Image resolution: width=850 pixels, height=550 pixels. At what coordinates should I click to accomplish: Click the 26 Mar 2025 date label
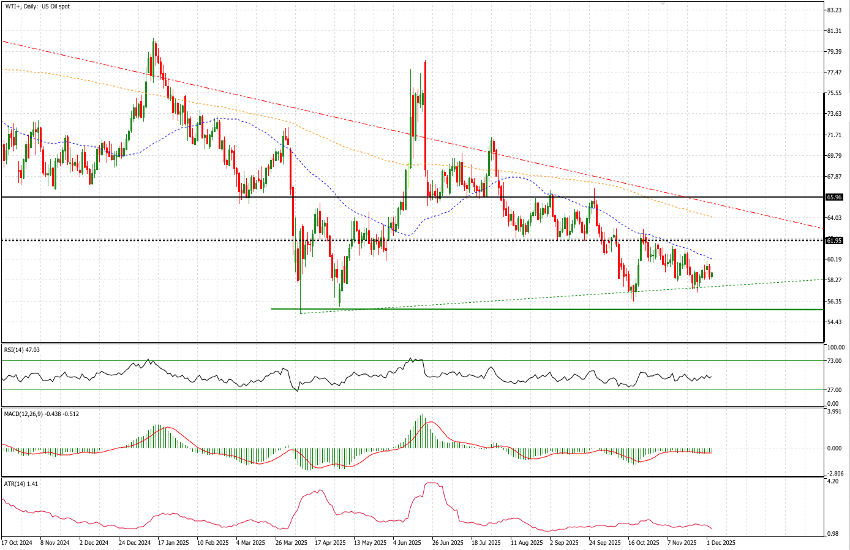coord(291,543)
